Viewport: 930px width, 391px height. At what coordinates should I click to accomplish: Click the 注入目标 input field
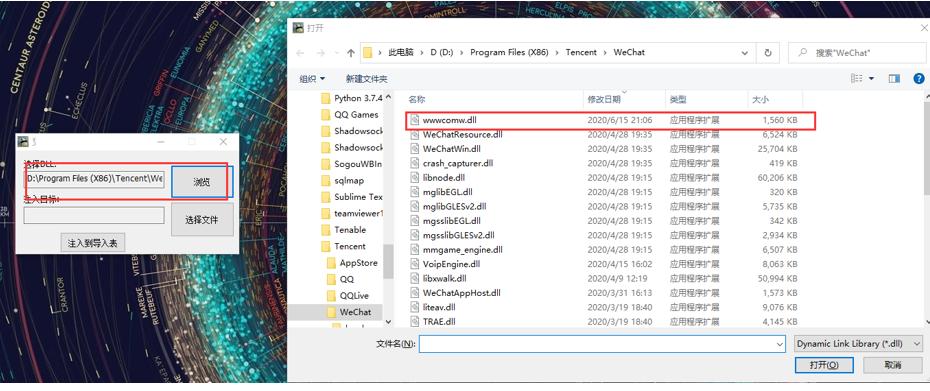pos(94,215)
